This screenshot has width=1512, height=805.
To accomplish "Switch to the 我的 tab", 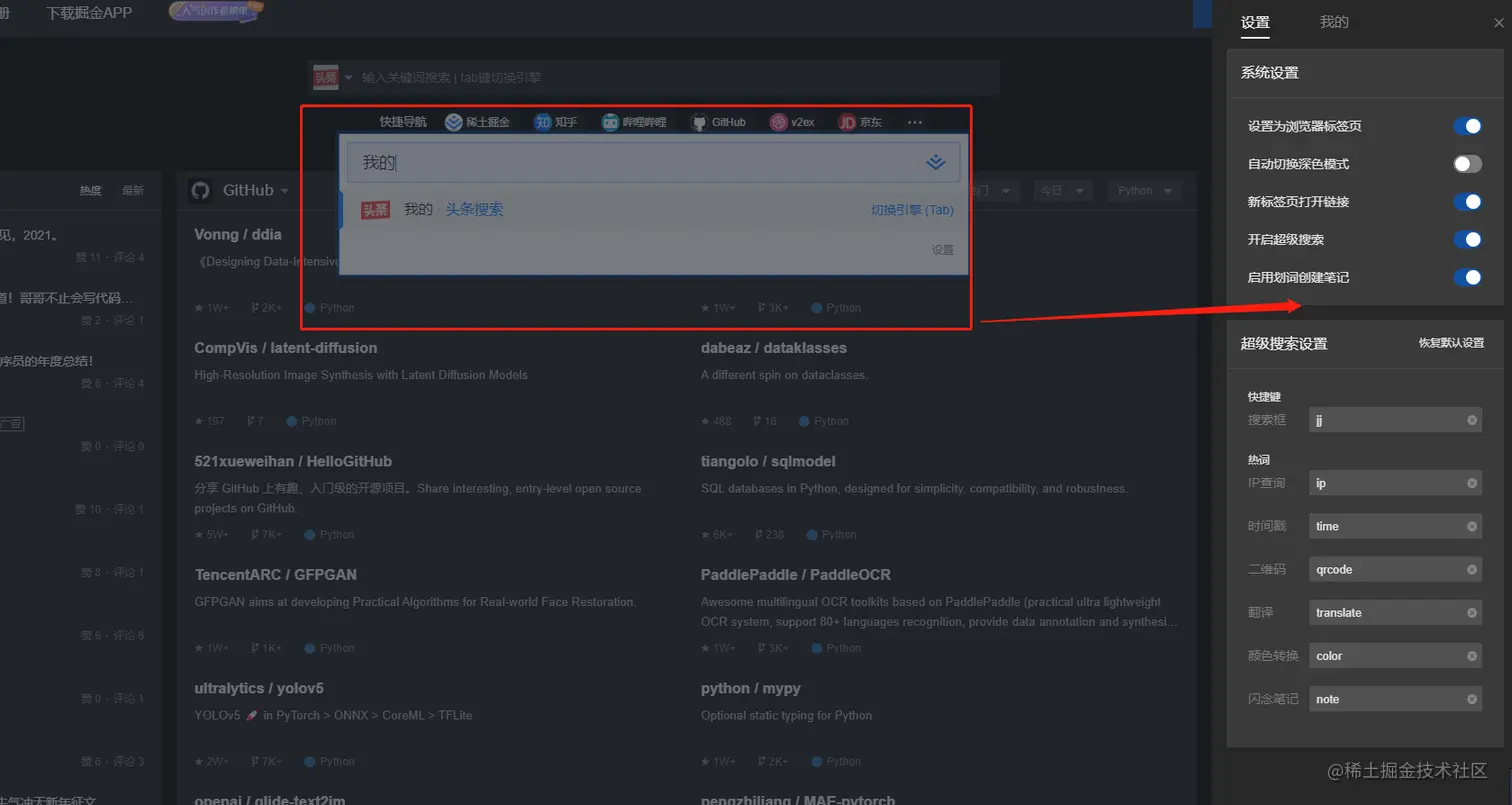I will click(x=1334, y=22).
